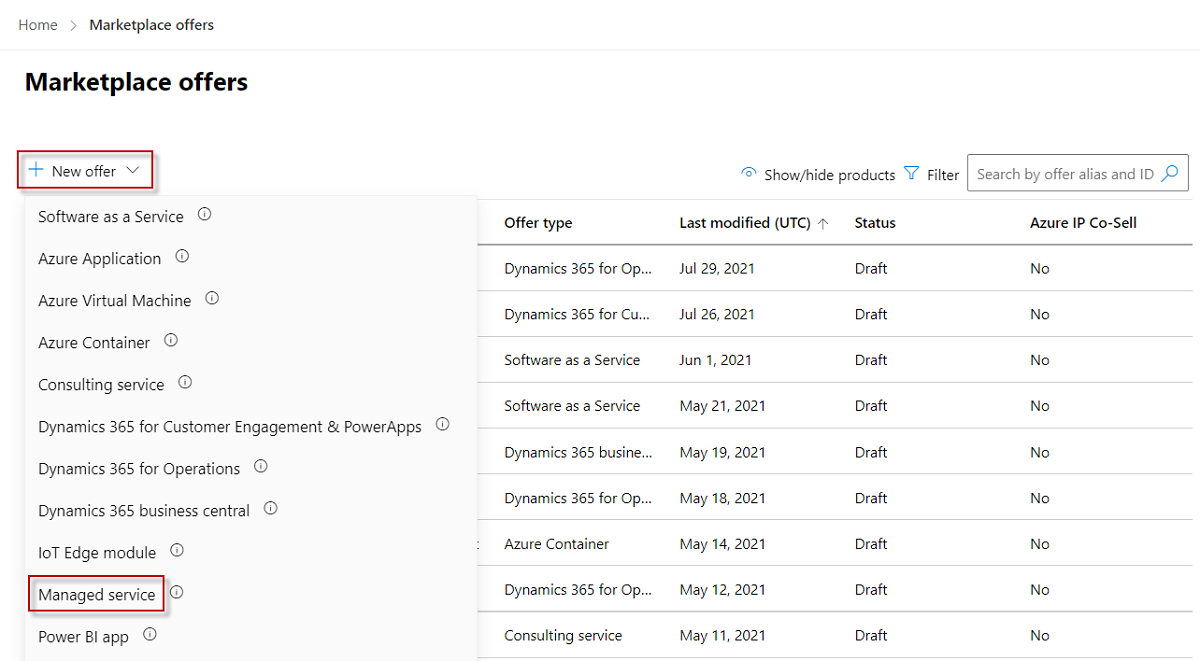
Task: Click the Status column header
Action: pyautogui.click(x=875, y=223)
